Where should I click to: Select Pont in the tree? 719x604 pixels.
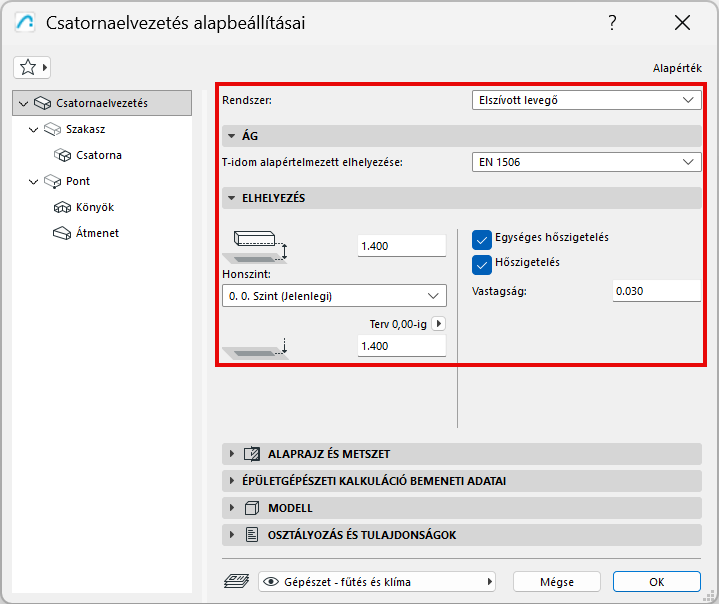coord(78,181)
